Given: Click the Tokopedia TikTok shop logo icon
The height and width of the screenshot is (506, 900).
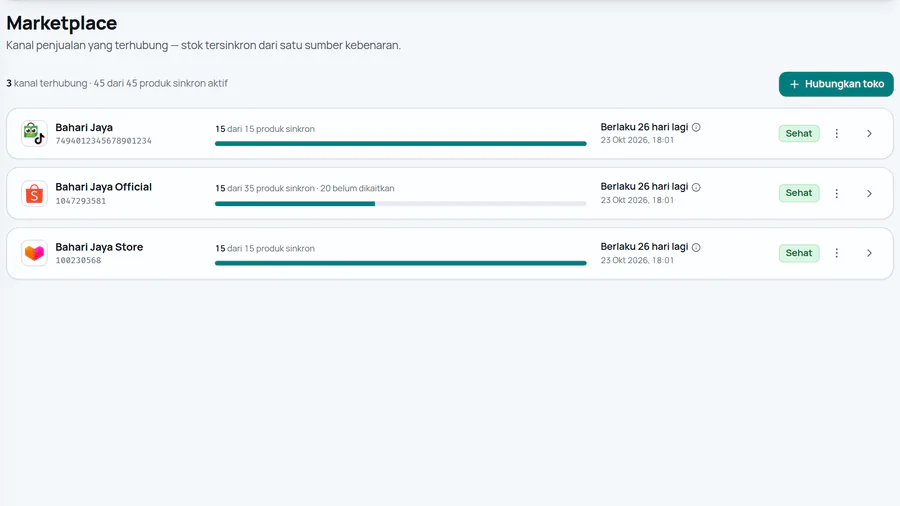Looking at the screenshot, I should click(x=34, y=134).
